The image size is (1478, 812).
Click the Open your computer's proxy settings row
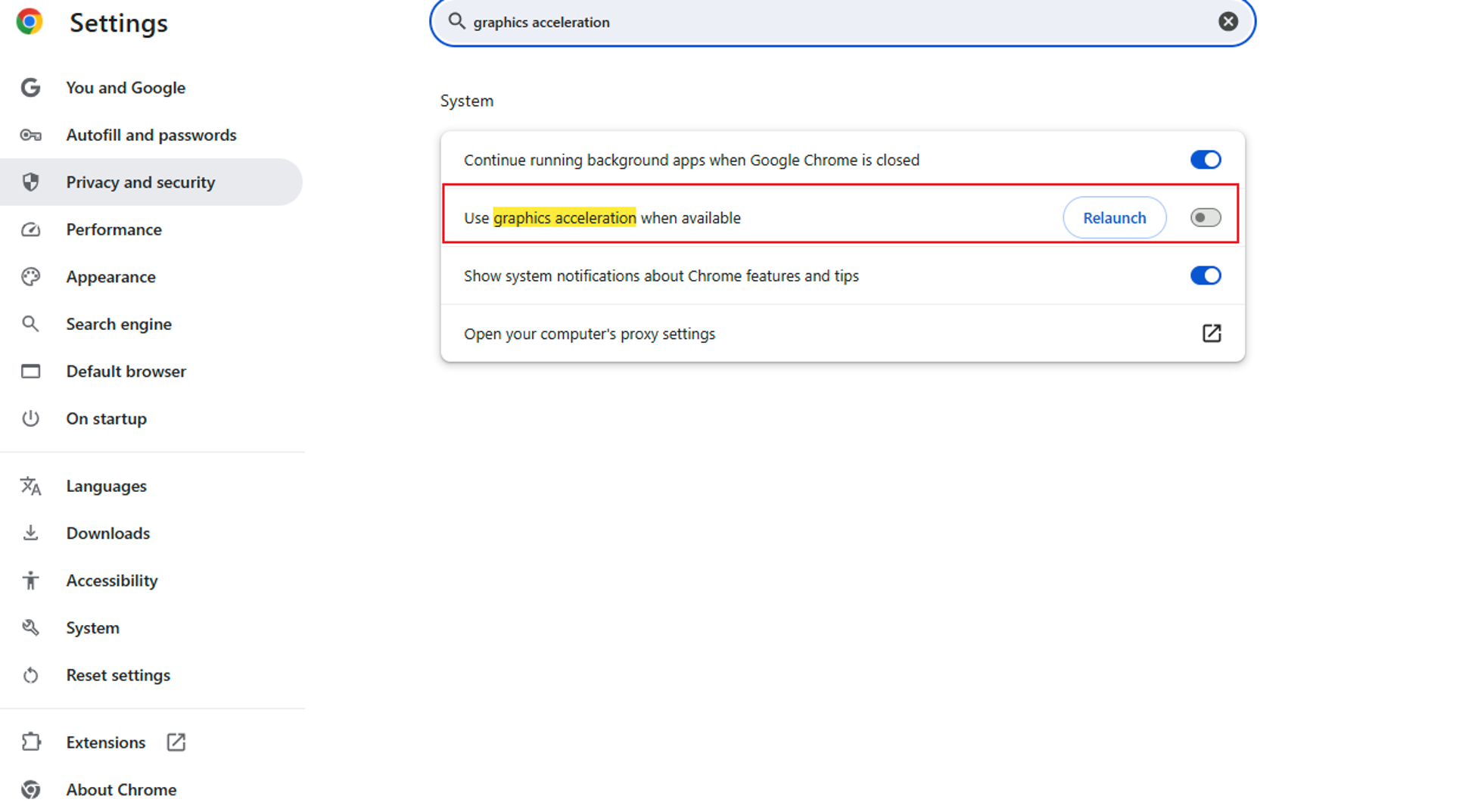842,334
